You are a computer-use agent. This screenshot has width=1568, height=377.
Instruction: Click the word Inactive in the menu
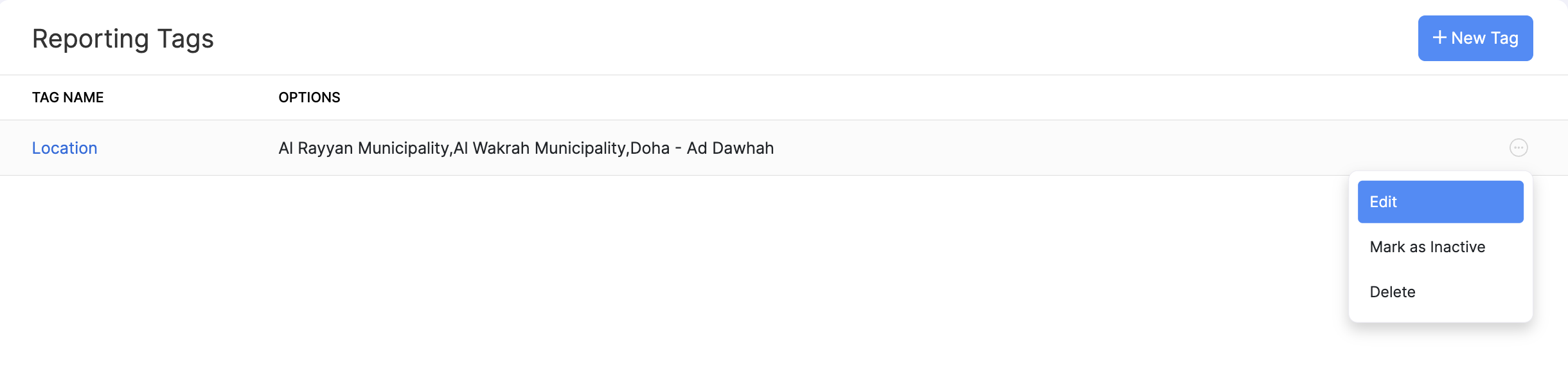(1457, 247)
